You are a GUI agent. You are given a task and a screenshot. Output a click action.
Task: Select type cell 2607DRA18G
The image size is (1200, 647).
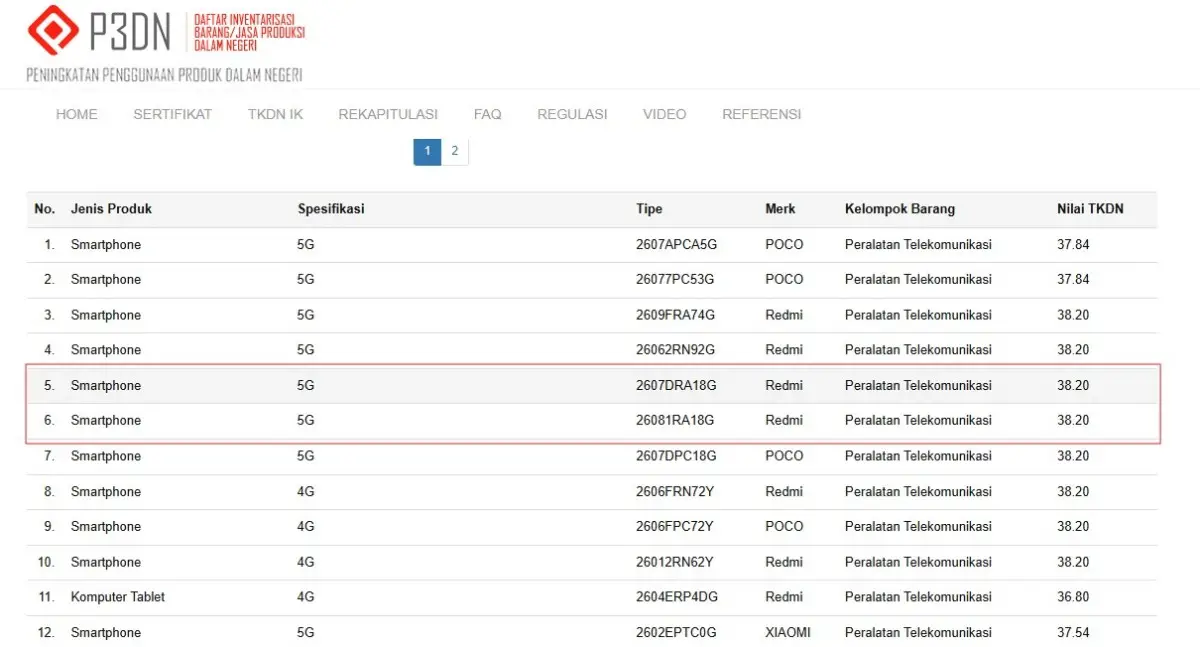[677, 386]
